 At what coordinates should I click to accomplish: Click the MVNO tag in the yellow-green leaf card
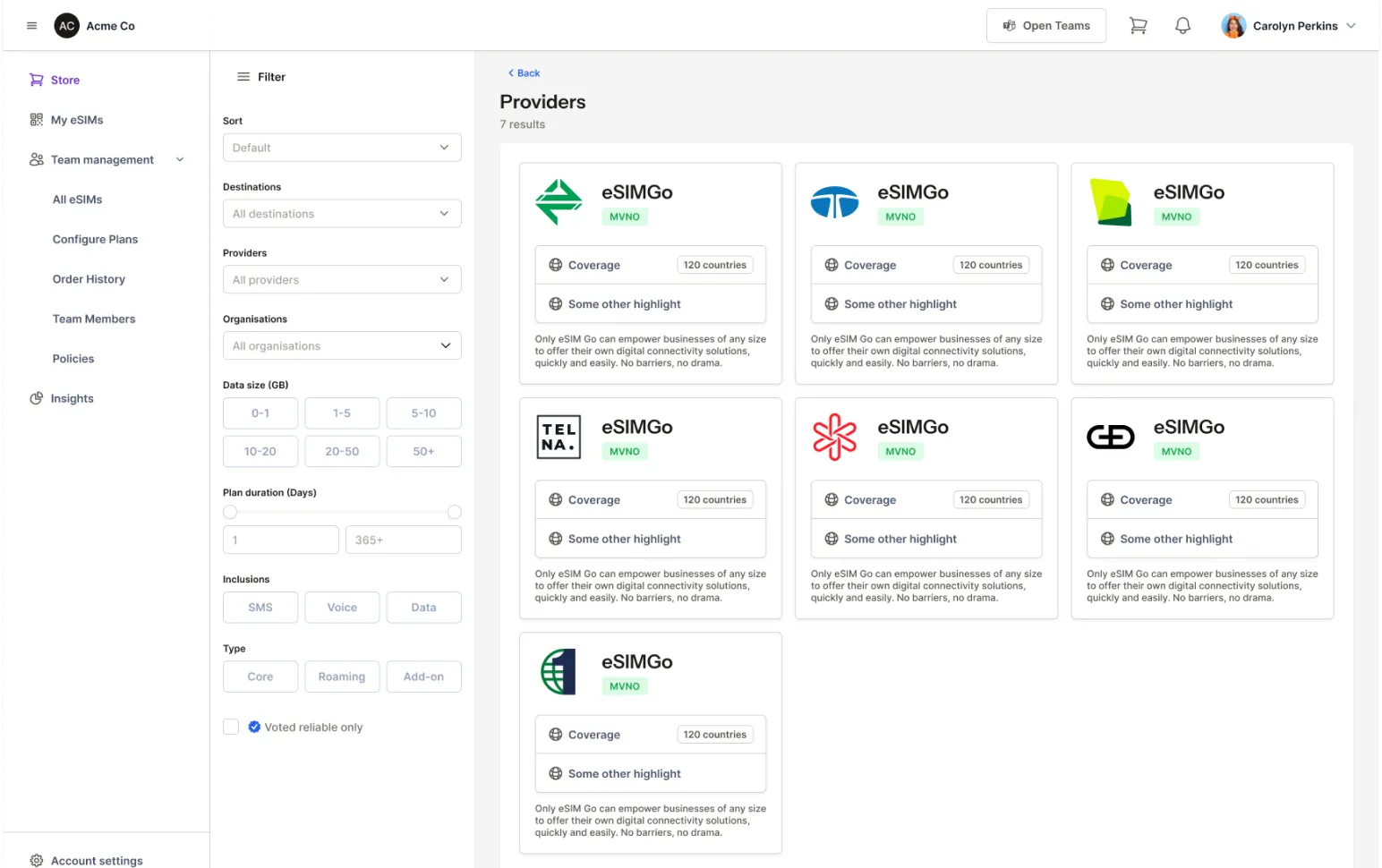1176,217
